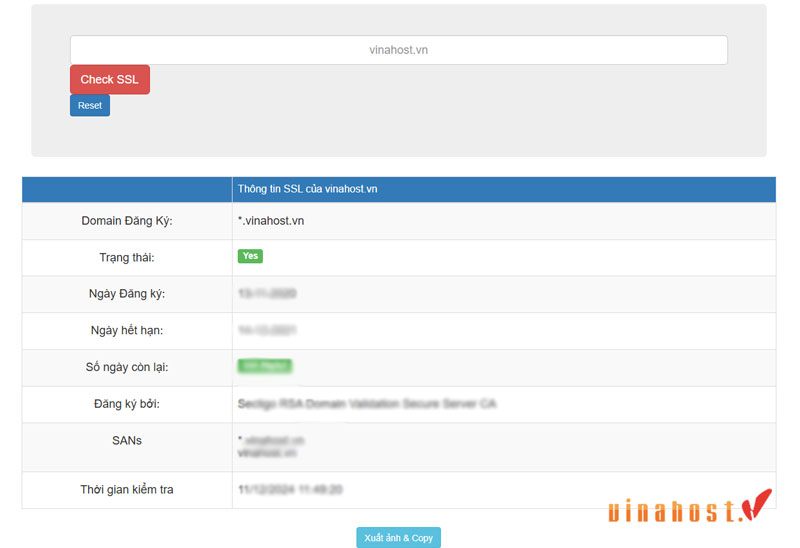Click the SANs row label

click(127, 440)
